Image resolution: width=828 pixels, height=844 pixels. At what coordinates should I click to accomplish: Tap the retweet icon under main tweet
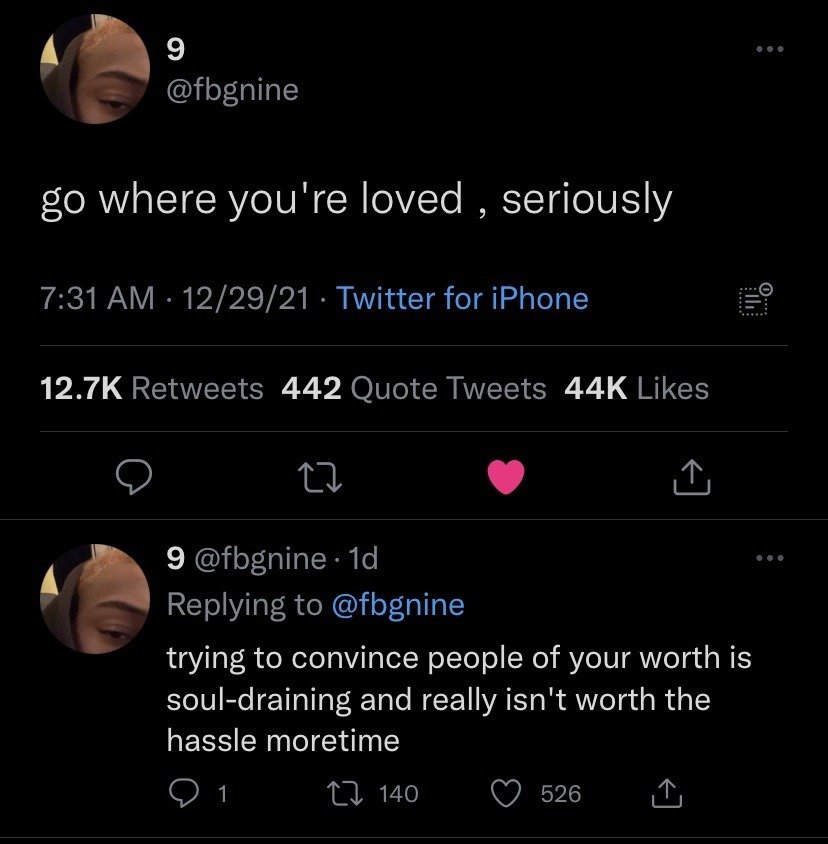[x=320, y=479]
